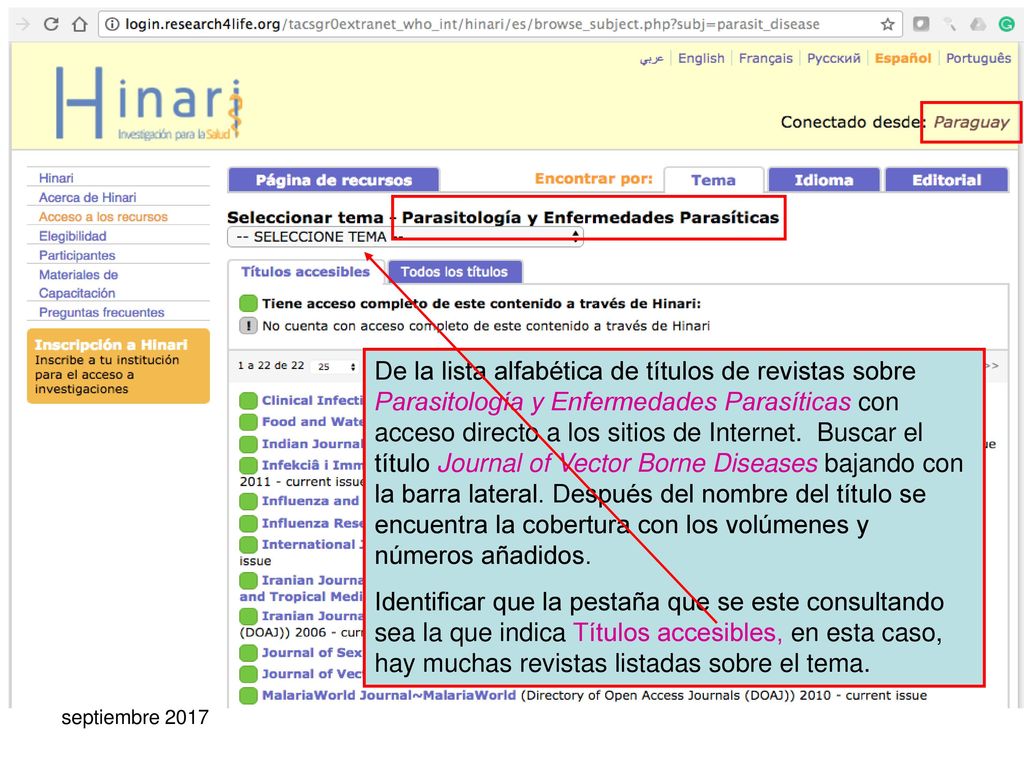The image size is (1024, 768).
Task: Open the Influenza and journal link
Action: 311,501
